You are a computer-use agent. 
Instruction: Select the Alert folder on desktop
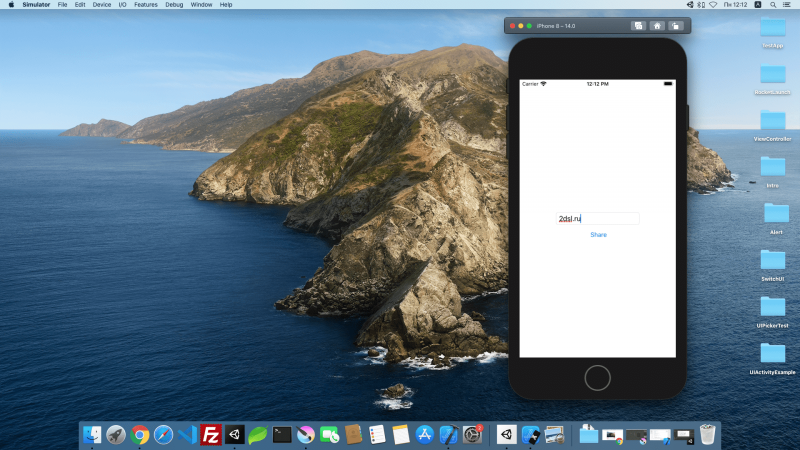(x=776, y=213)
